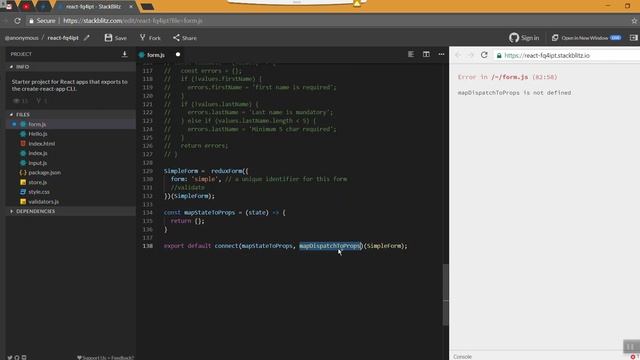Screen dimensions: 640x360
Task: Click the Save button in StackBlitz toolbar
Action: click(116, 38)
